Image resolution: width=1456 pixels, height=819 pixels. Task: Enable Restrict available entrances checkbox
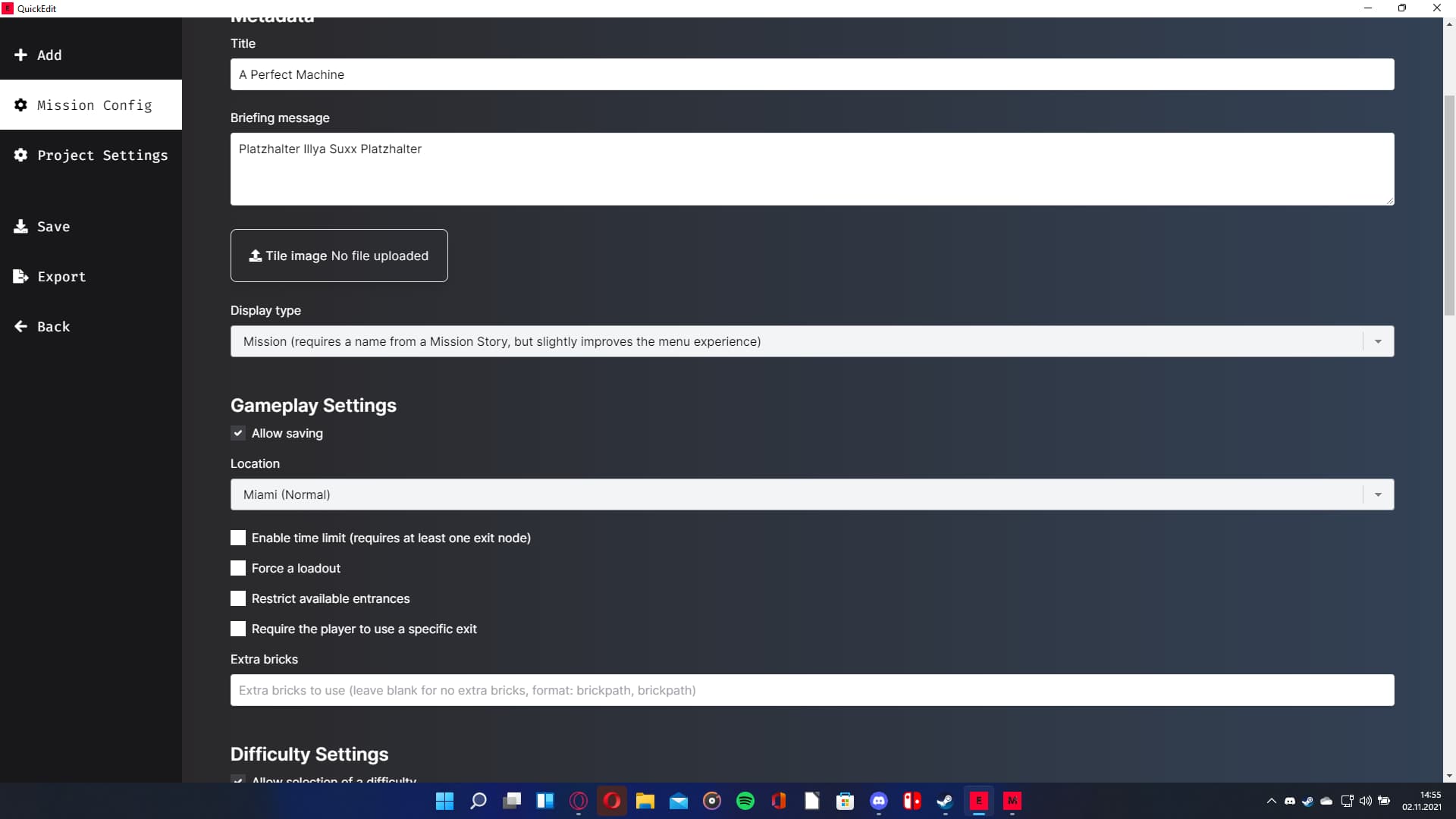[x=238, y=598]
